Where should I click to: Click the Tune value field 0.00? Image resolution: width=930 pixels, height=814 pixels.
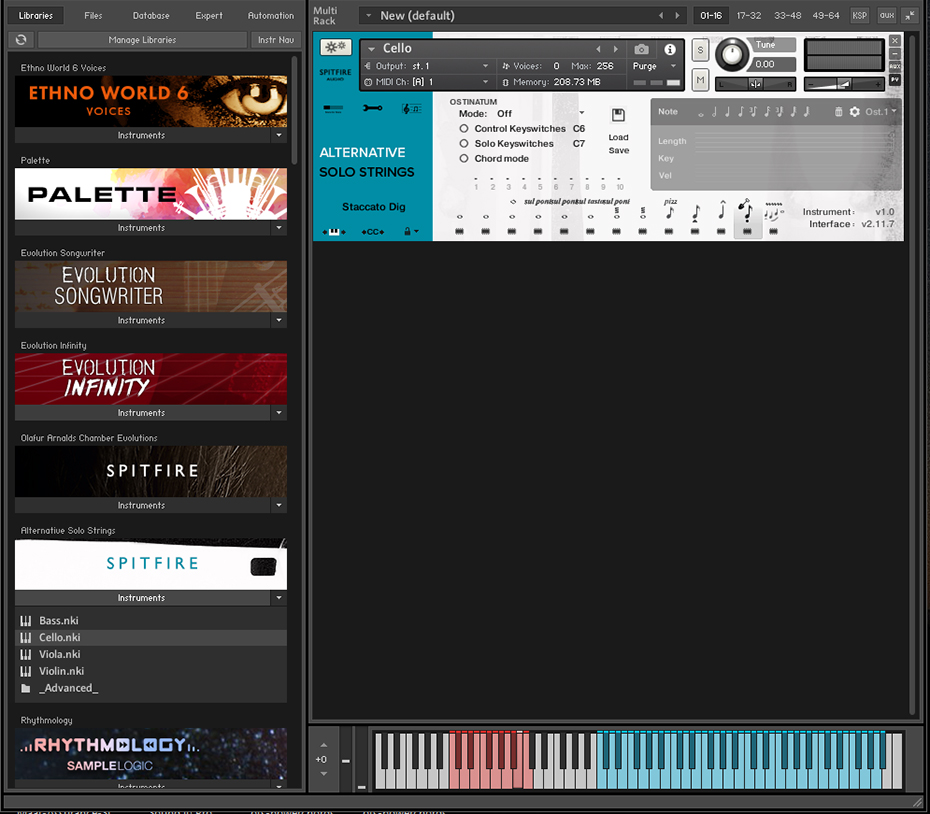pyautogui.click(x=772, y=64)
